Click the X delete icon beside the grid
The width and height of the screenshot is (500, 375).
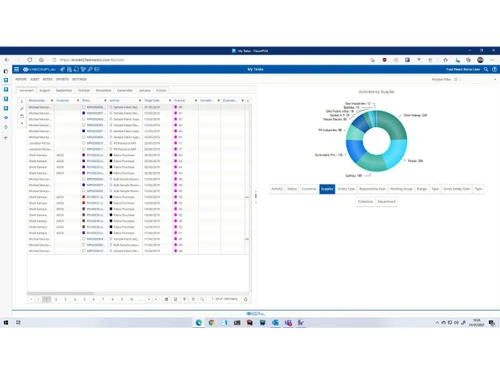(22, 123)
